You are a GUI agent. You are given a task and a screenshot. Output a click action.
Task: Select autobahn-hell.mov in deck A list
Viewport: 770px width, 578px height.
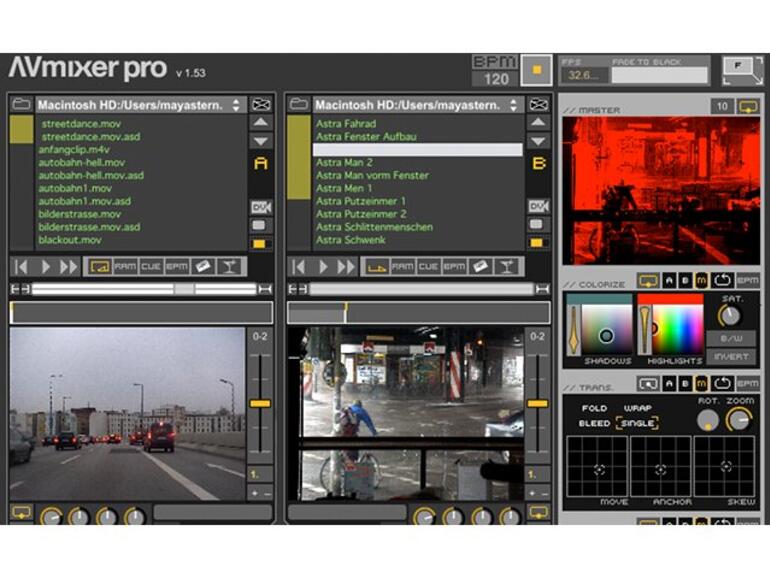82,163
